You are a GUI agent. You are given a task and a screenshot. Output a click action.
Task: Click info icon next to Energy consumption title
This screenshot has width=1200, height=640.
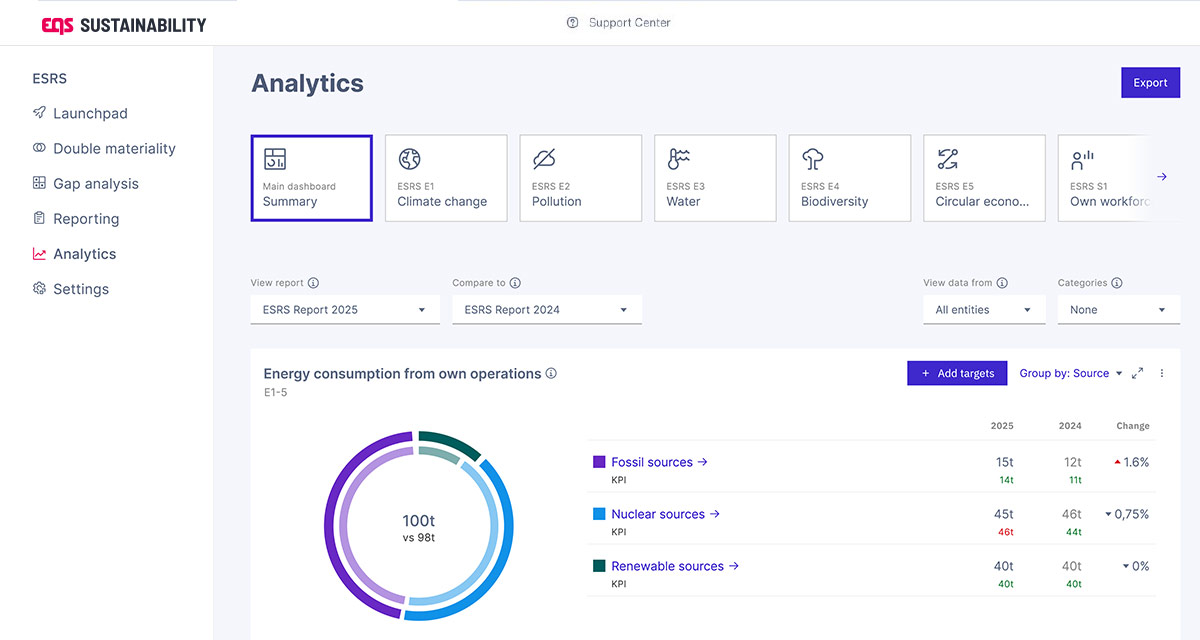pyautogui.click(x=551, y=374)
